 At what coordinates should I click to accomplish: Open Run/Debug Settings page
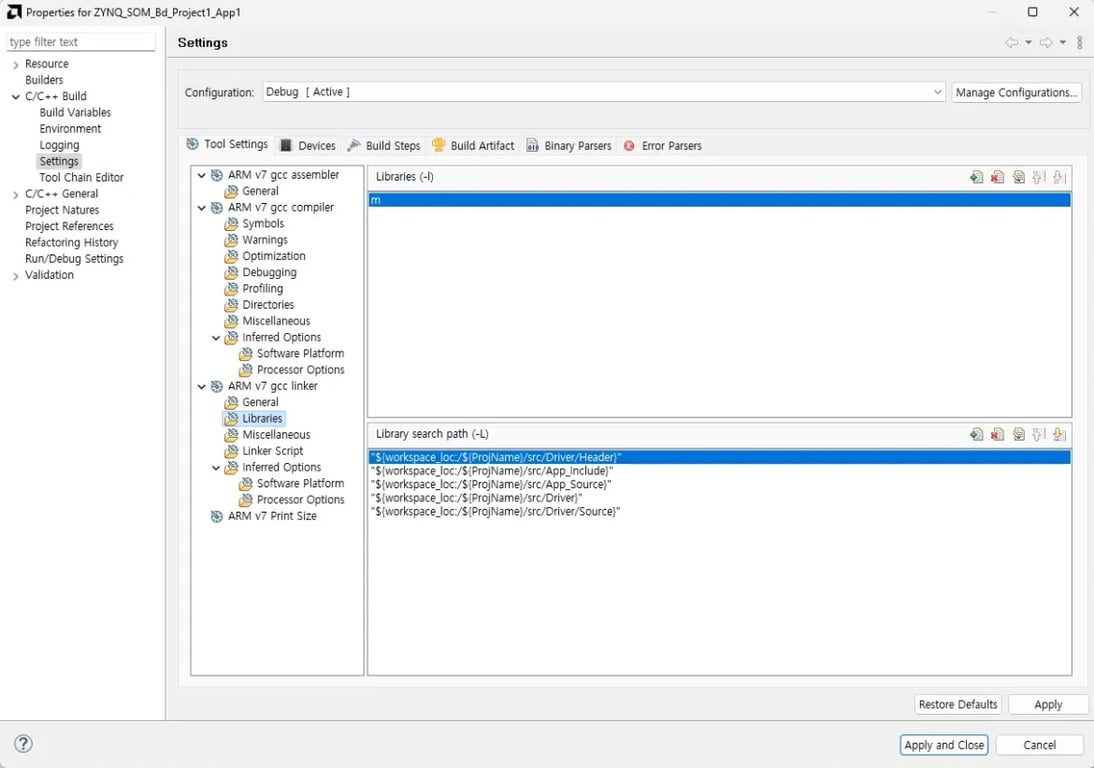[74, 259]
